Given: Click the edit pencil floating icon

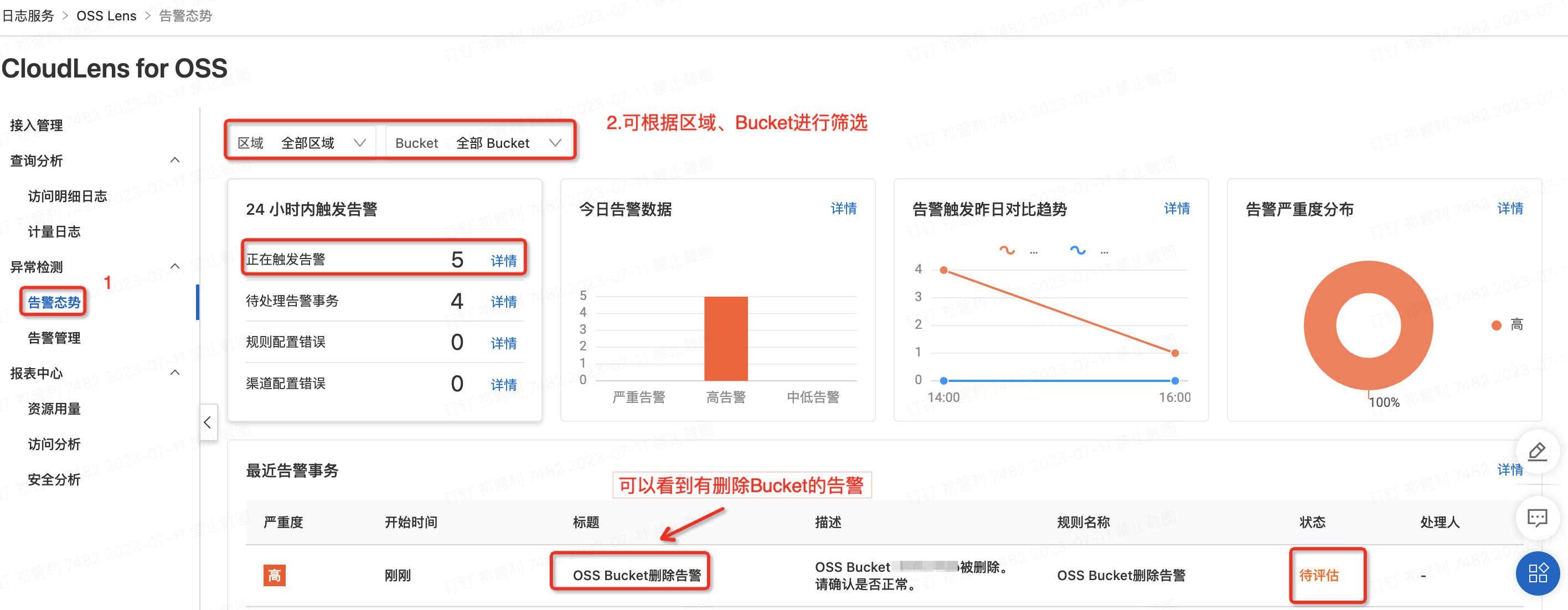Looking at the screenshot, I should point(1537,452).
